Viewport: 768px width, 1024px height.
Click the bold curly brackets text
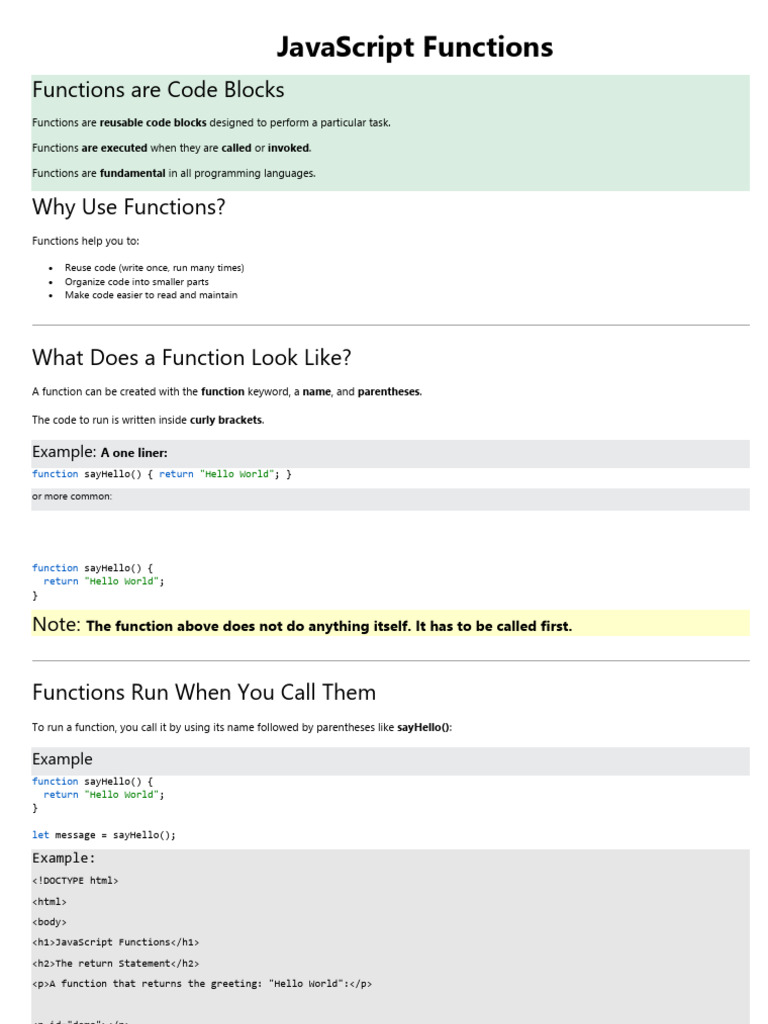226,420
